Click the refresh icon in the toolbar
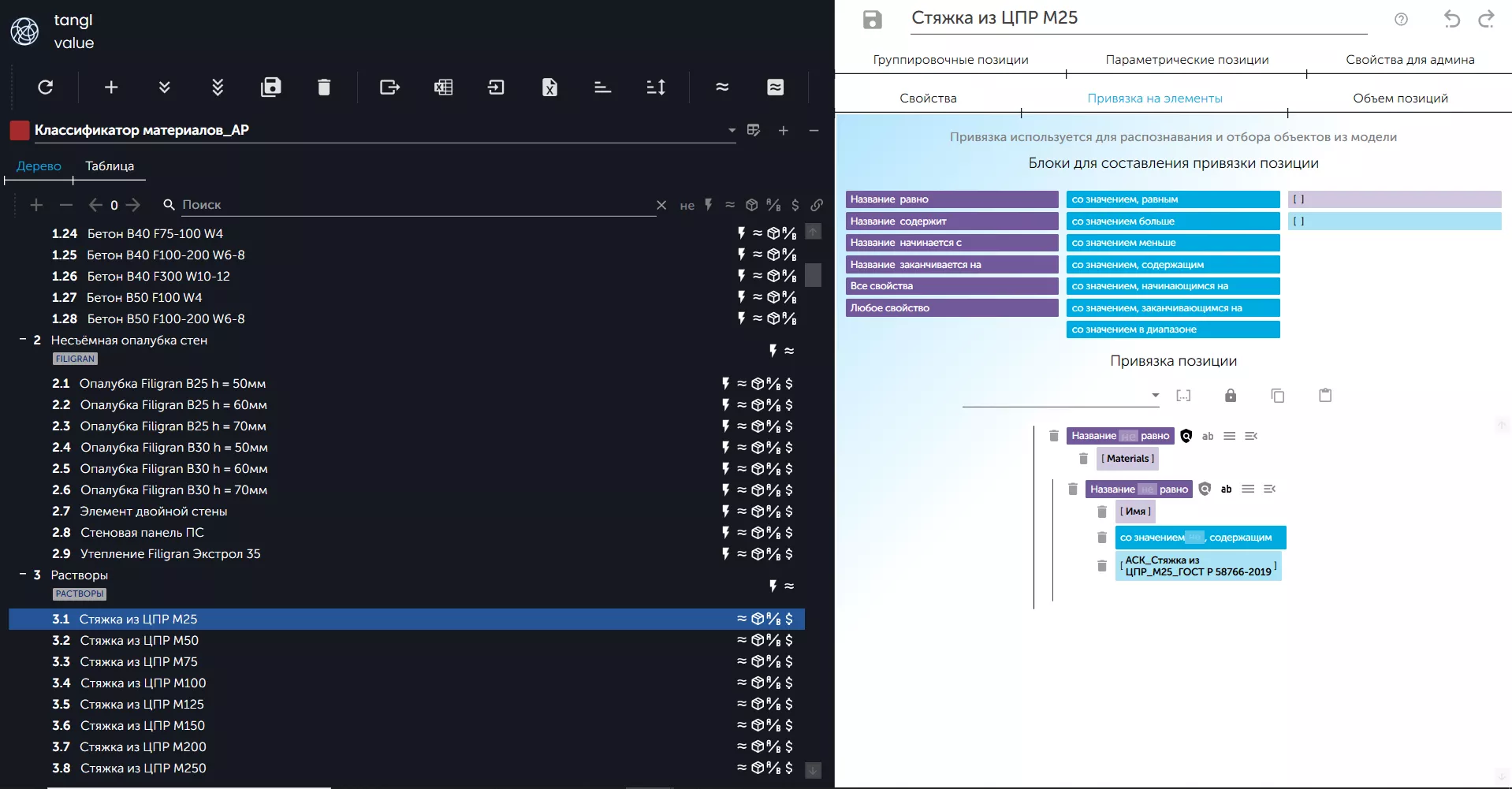This screenshot has height=789, width=1512. click(46, 87)
